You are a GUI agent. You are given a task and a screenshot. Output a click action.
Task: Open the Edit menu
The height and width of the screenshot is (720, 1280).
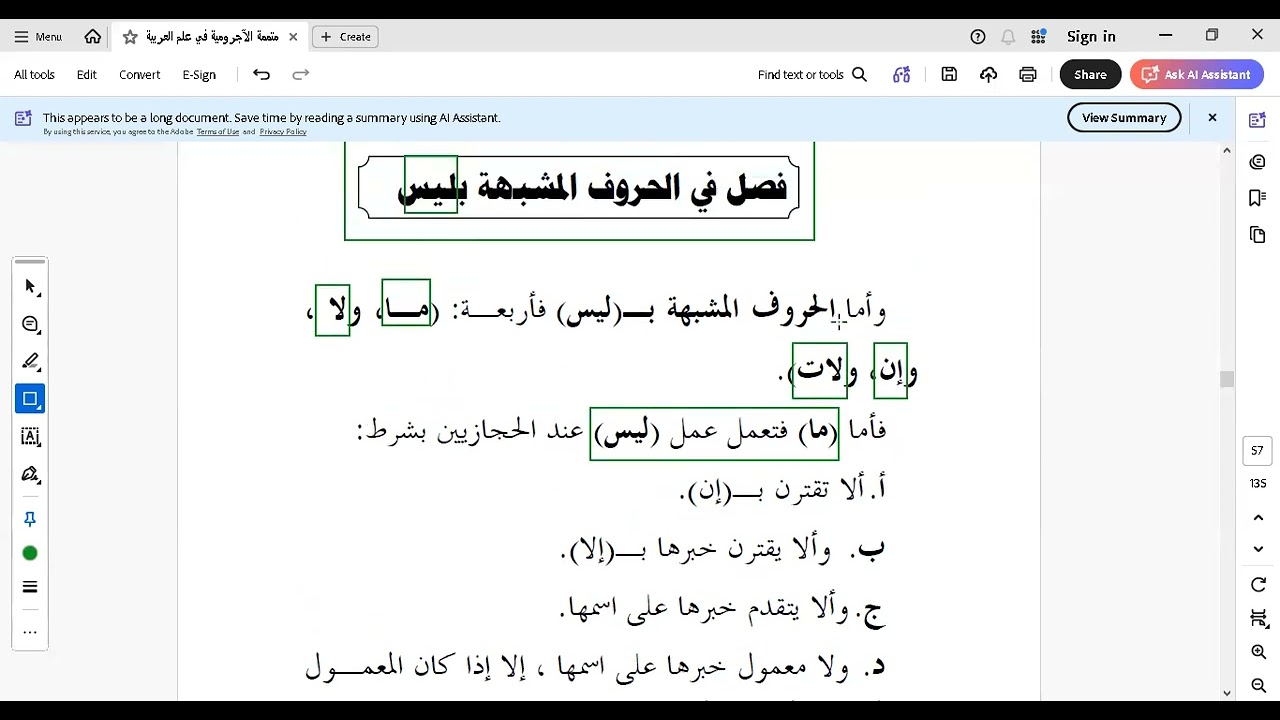tap(87, 74)
